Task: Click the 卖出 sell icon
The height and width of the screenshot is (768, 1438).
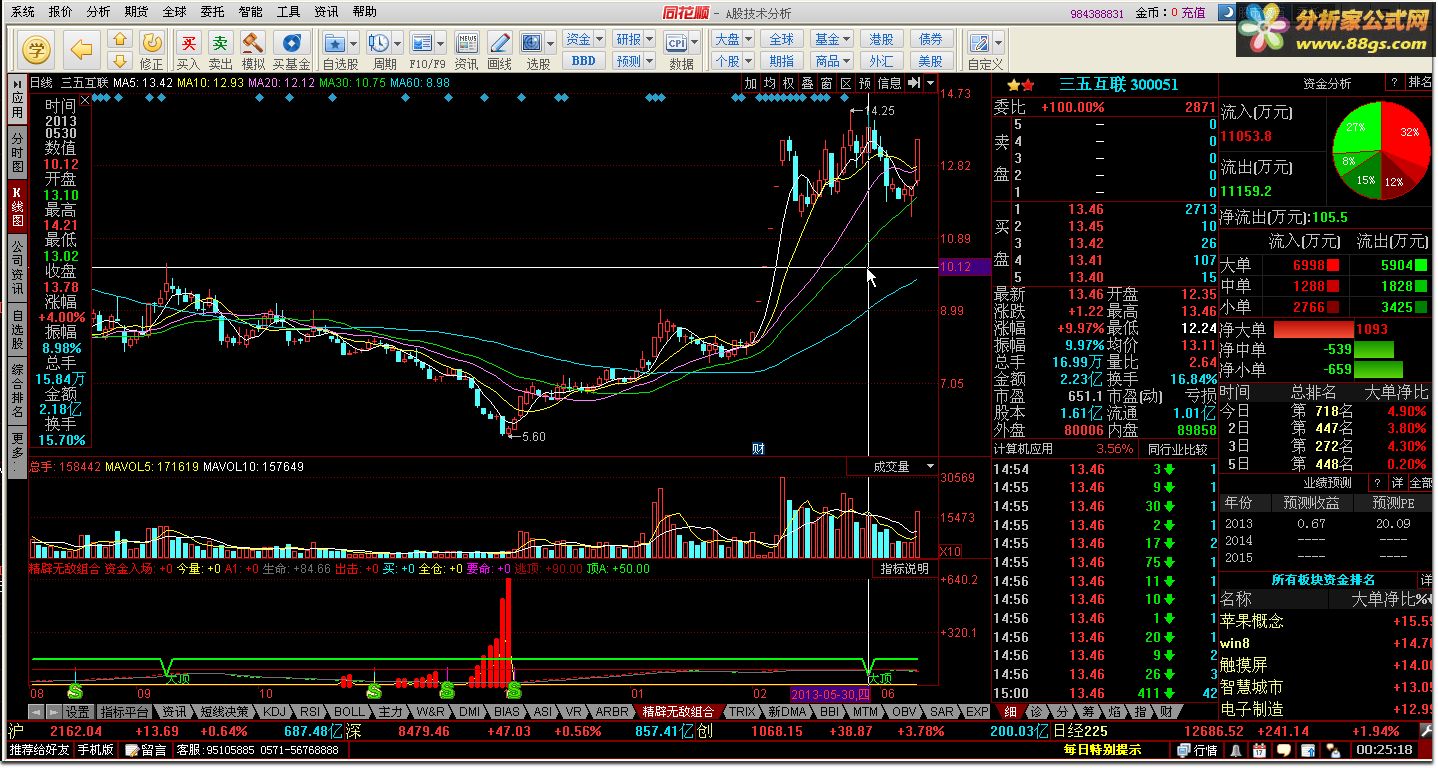Action: [x=220, y=43]
